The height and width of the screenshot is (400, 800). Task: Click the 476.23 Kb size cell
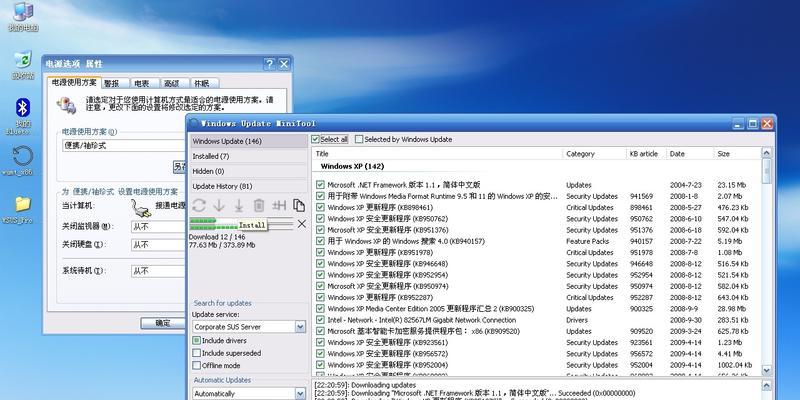pyautogui.click(x=734, y=207)
